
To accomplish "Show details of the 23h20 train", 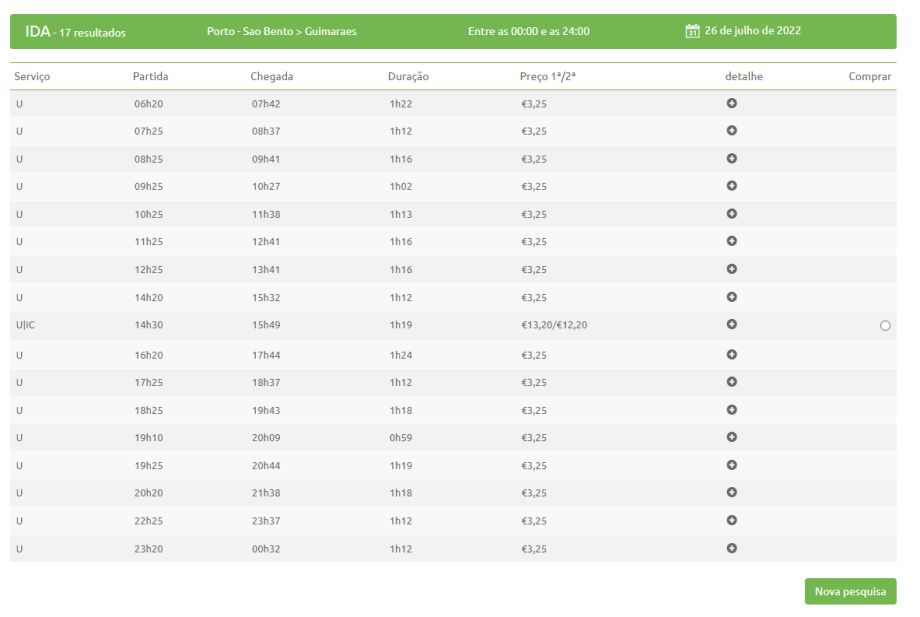I will tap(731, 548).
